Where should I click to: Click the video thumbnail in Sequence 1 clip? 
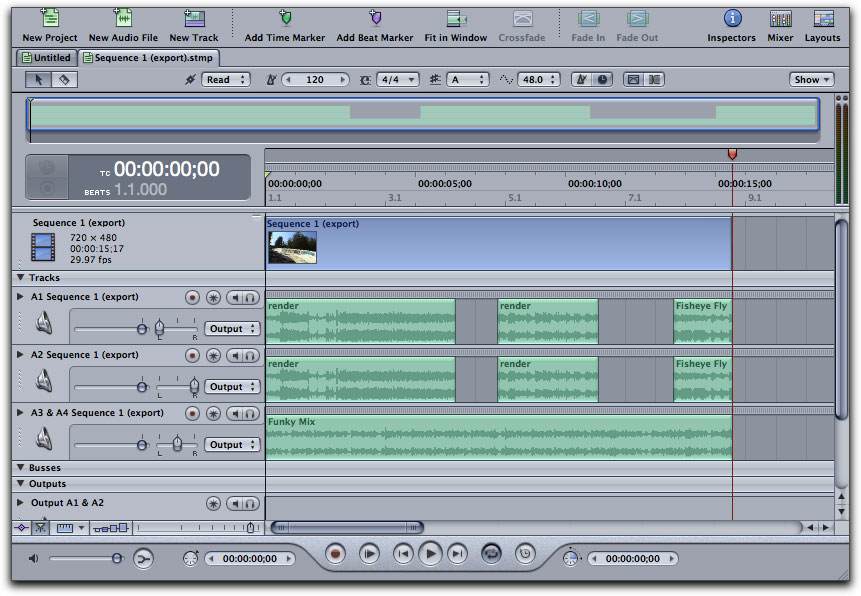coord(293,247)
